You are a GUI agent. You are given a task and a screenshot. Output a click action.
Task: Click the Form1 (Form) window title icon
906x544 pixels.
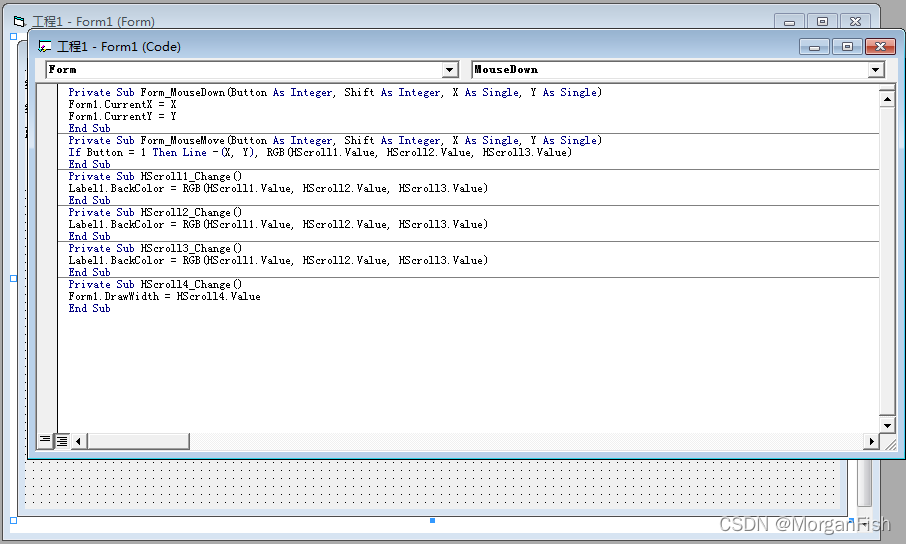pyautogui.click(x=20, y=22)
